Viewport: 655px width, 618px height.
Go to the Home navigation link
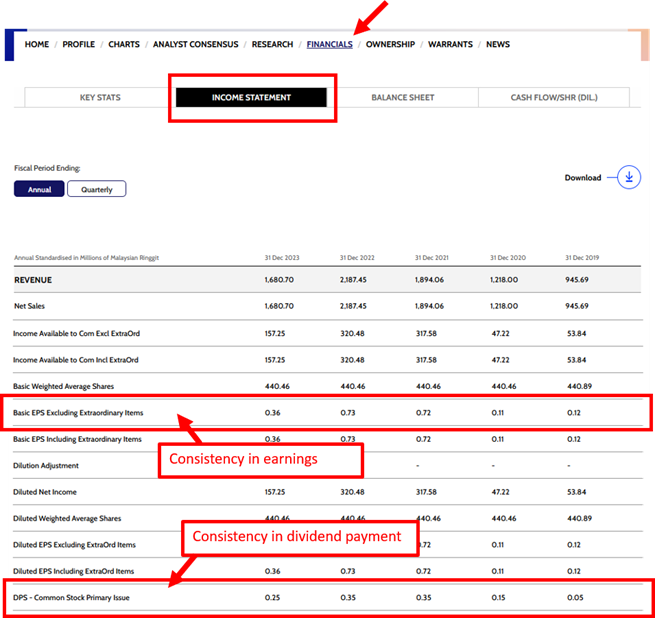pyautogui.click(x=37, y=45)
